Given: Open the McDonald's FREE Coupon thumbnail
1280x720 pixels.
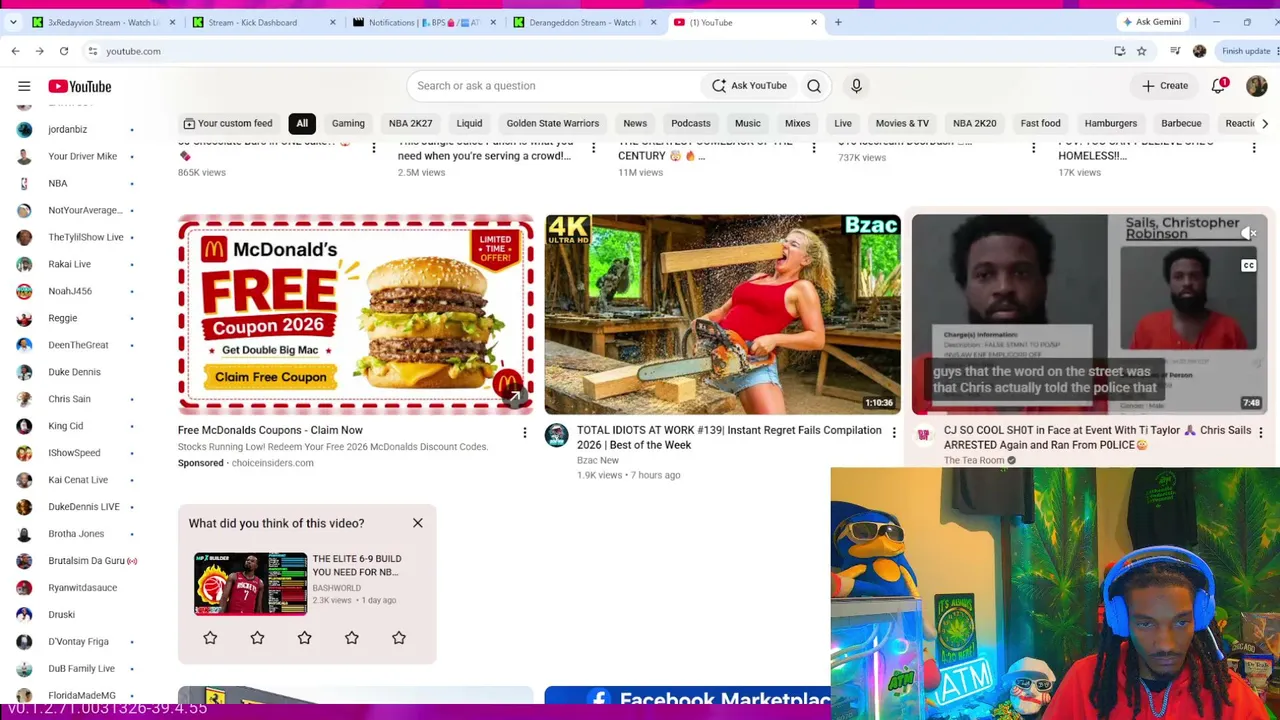Looking at the screenshot, I should click(x=356, y=314).
